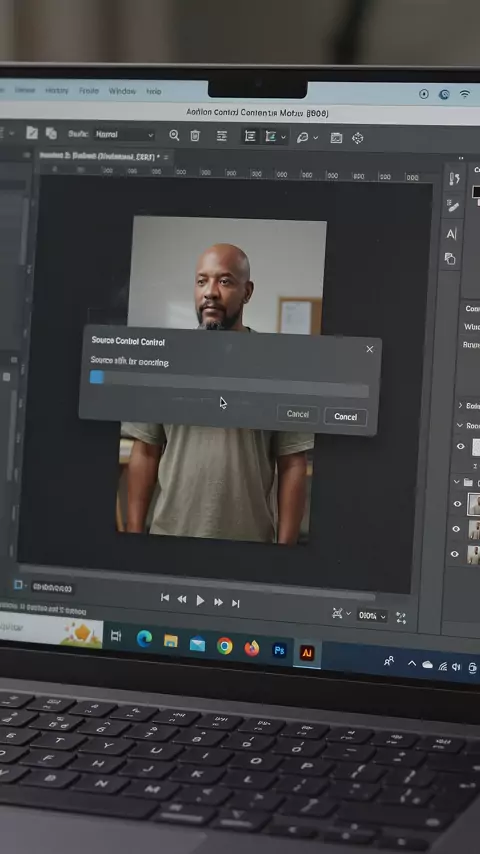
Task: Click the rewind button in playback controls
Action: pyautogui.click(x=182, y=599)
